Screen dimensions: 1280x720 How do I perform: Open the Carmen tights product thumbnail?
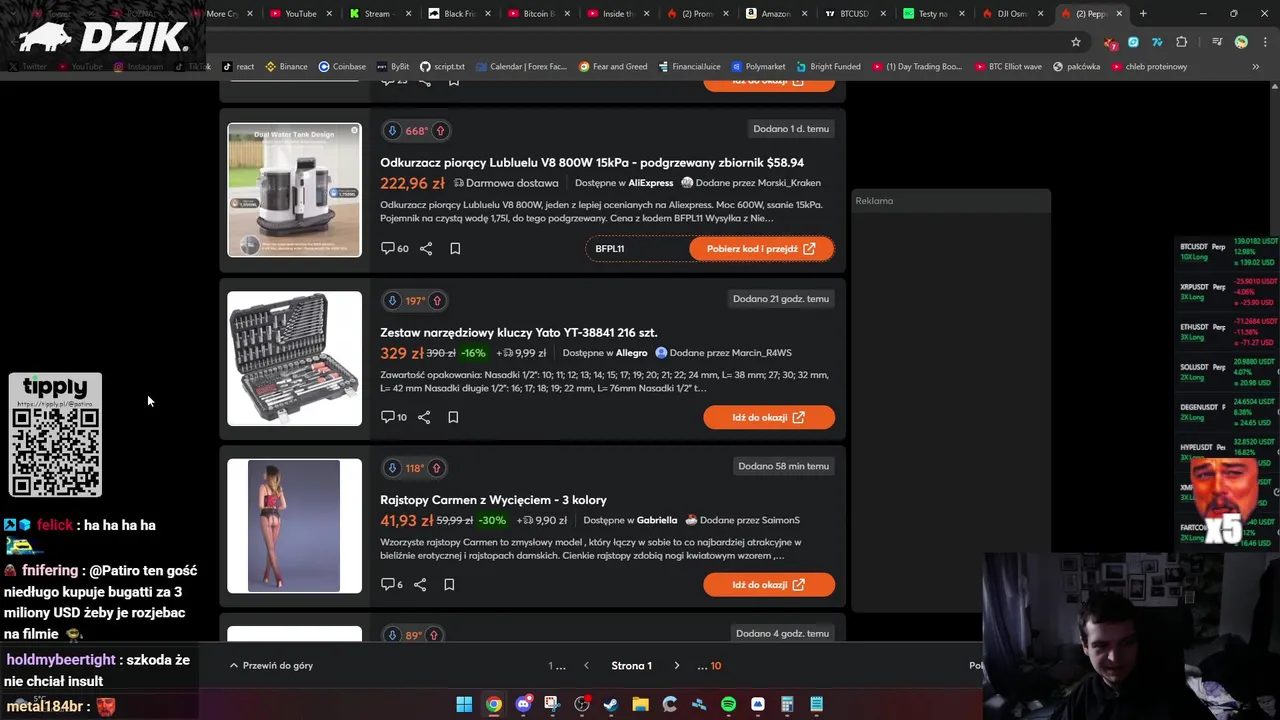pyautogui.click(x=294, y=526)
